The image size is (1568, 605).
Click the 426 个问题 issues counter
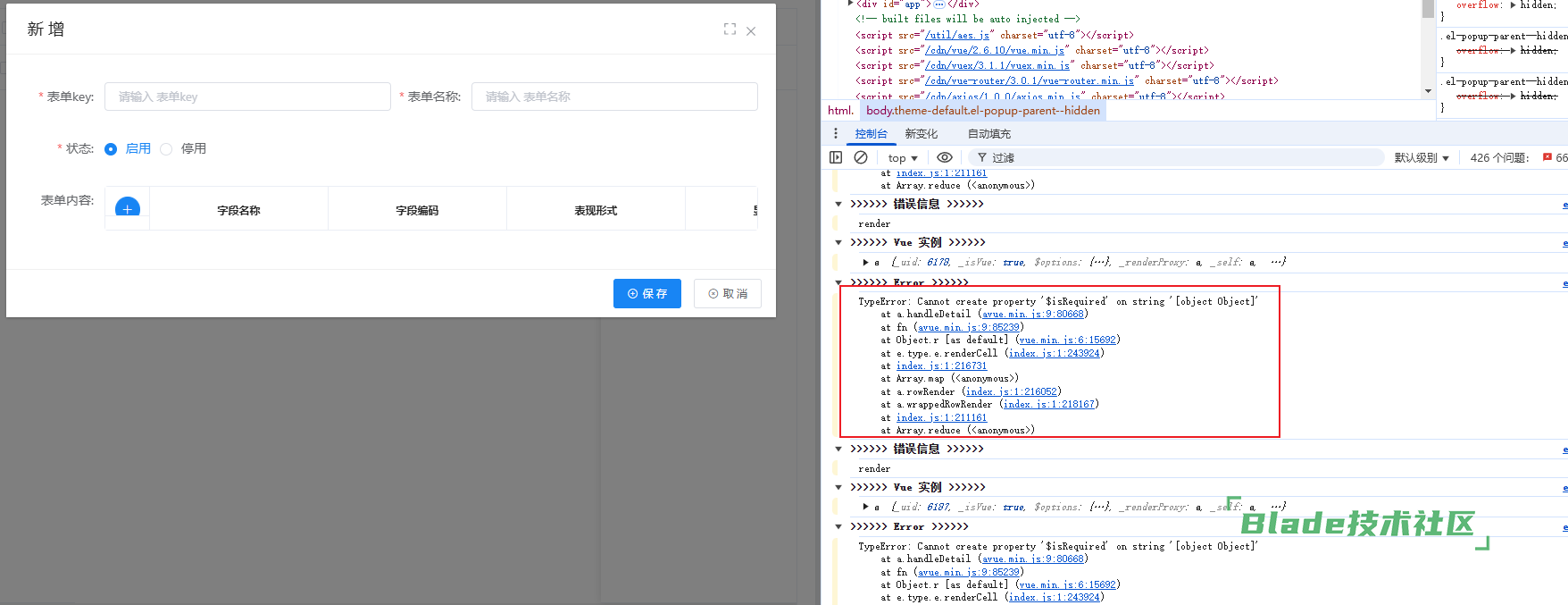click(x=1499, y=158)
